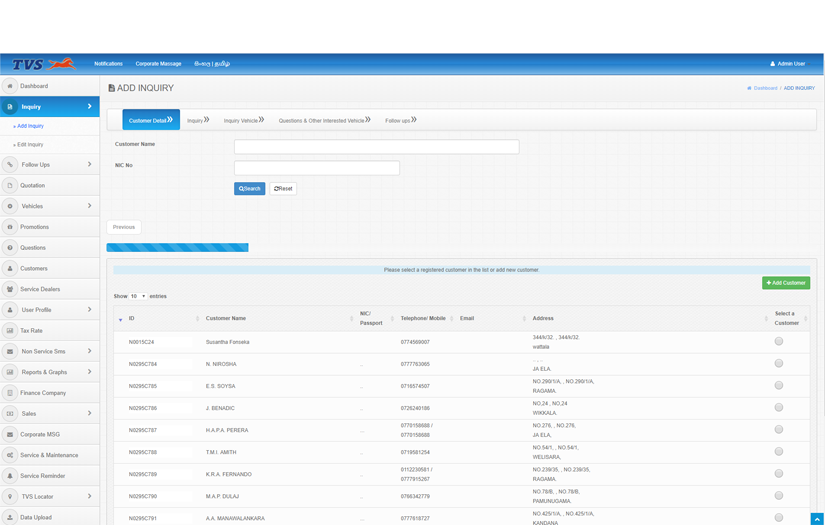Select customer E.S. SOYSA radio button

point(779,386)
